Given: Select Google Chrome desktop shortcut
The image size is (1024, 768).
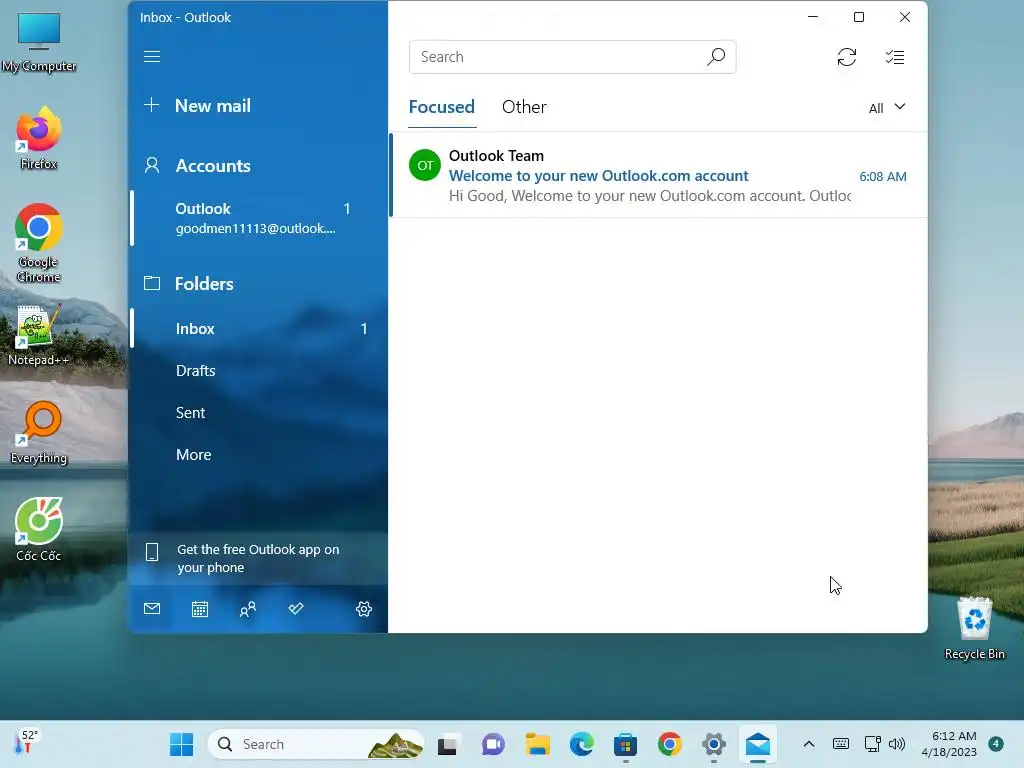Looking at the screenshot, I should tap(39, 243).
